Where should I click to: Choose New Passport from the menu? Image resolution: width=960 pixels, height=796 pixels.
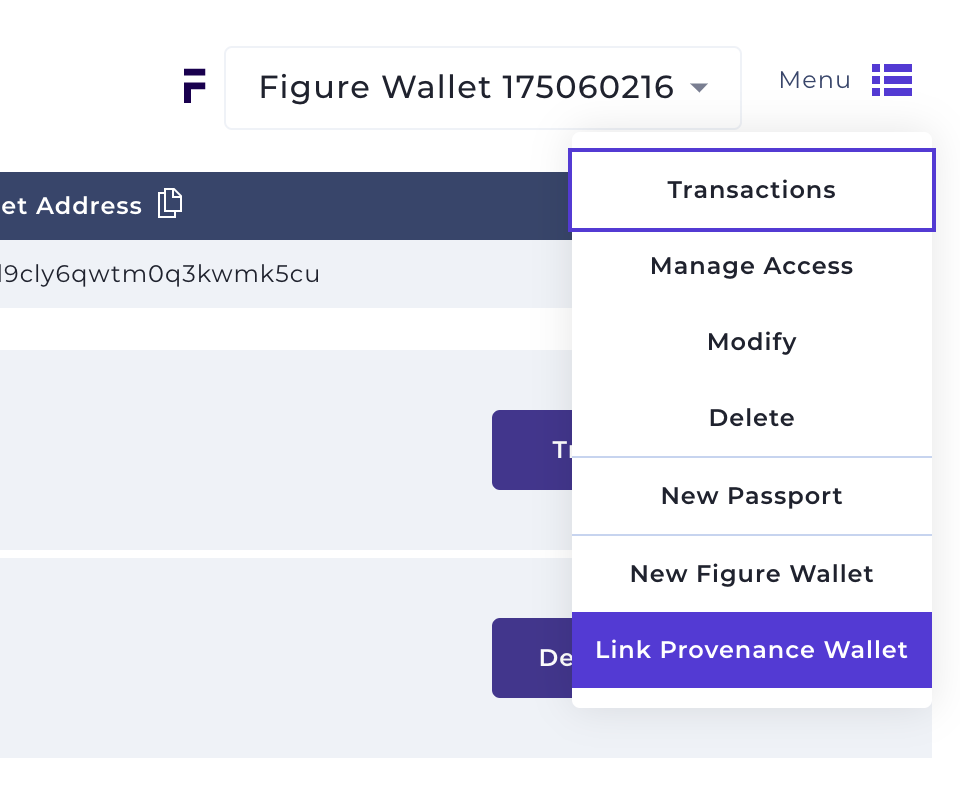click(x=751, y=496)
